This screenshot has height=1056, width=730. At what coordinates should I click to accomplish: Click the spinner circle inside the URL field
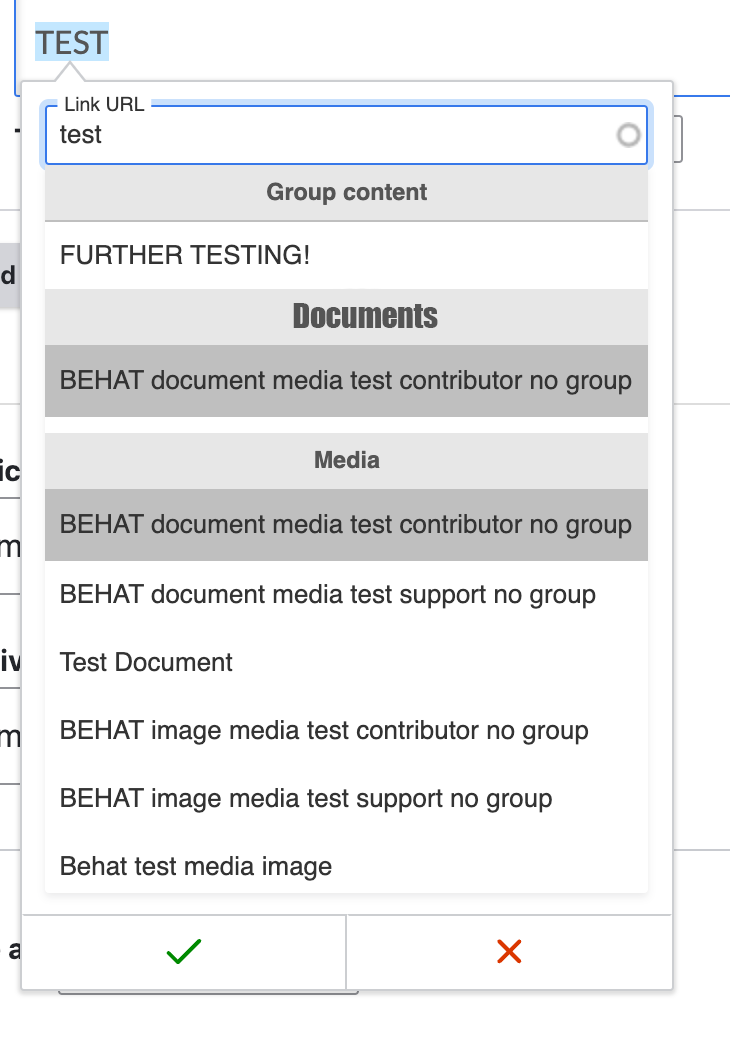[629, 135]
